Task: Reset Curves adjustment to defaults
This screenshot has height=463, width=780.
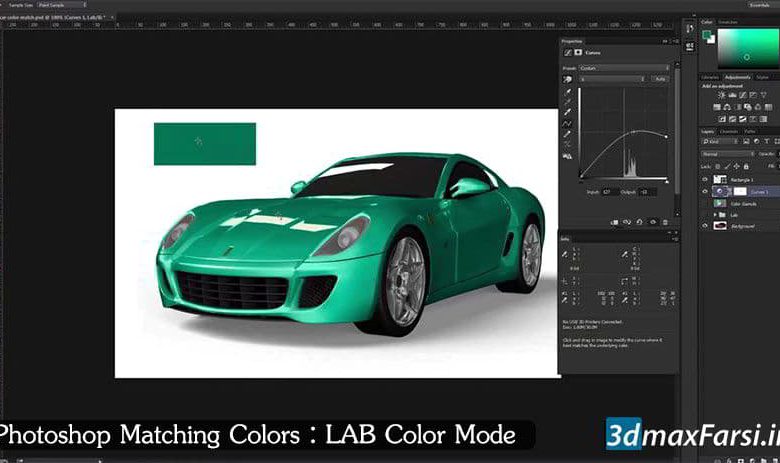Action: click(x=640, y=222)
